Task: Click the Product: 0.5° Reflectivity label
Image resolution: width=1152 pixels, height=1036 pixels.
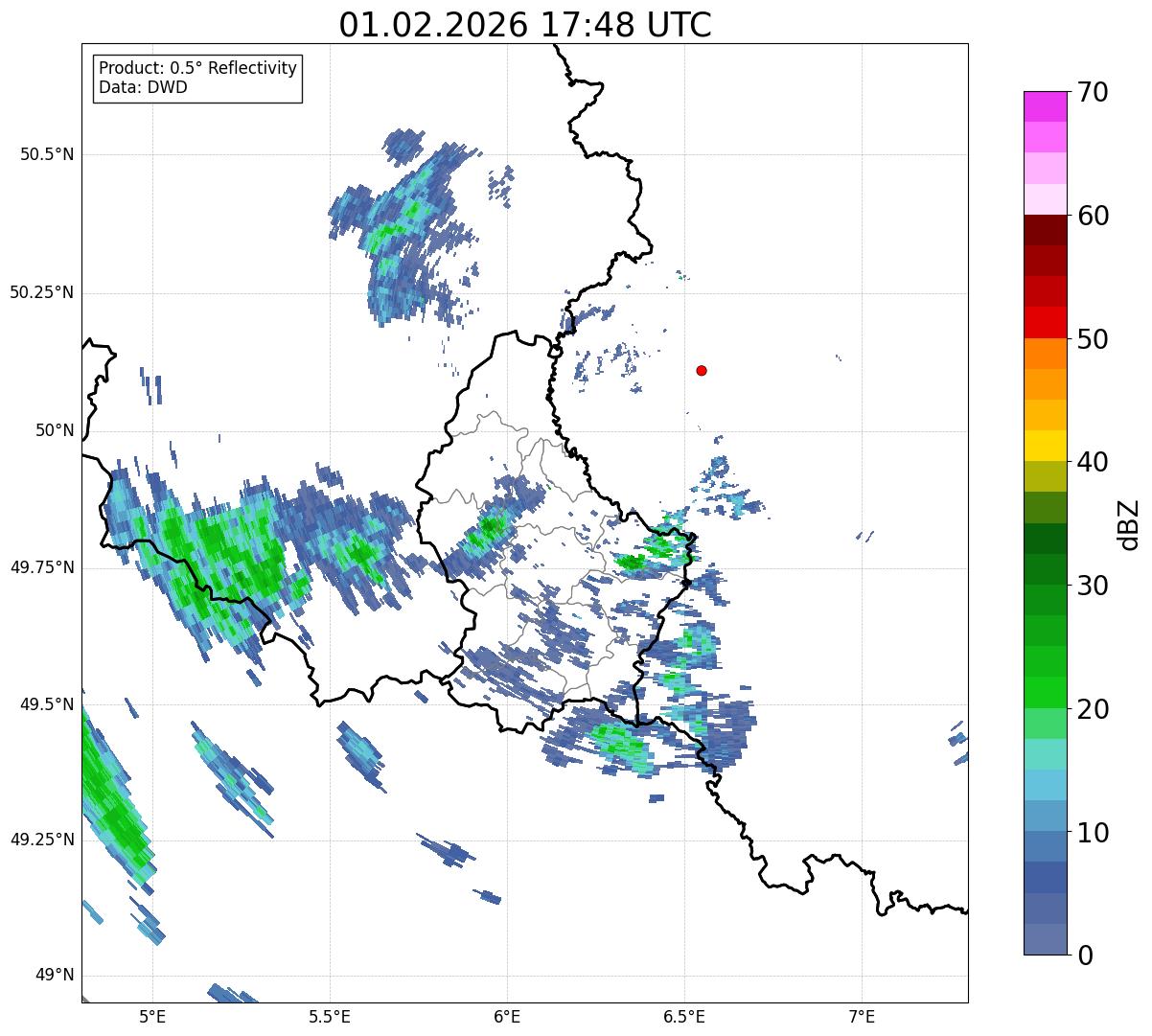Action: (x=197, y=69)
